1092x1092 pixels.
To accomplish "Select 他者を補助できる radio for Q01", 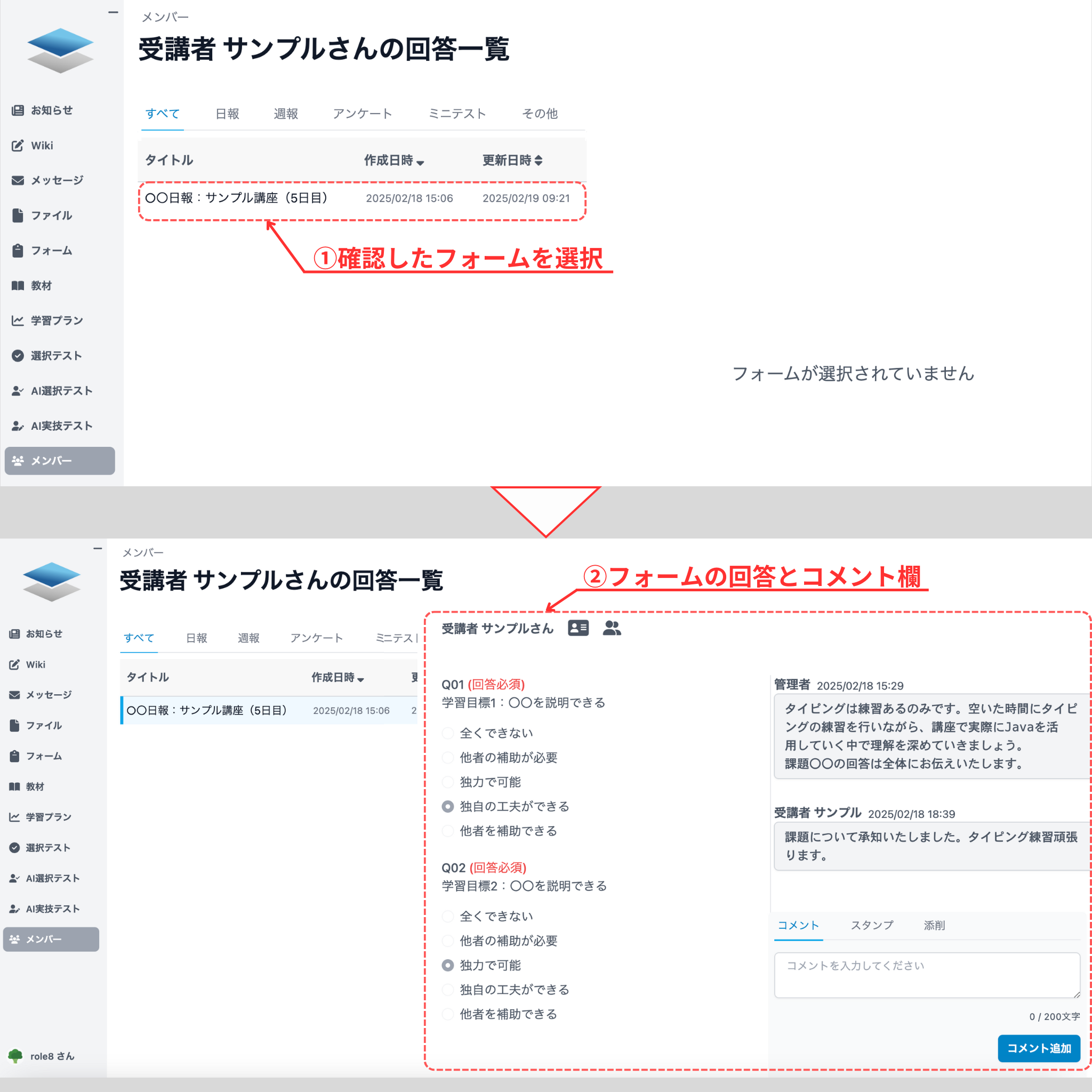I will [x=448, y=831].
